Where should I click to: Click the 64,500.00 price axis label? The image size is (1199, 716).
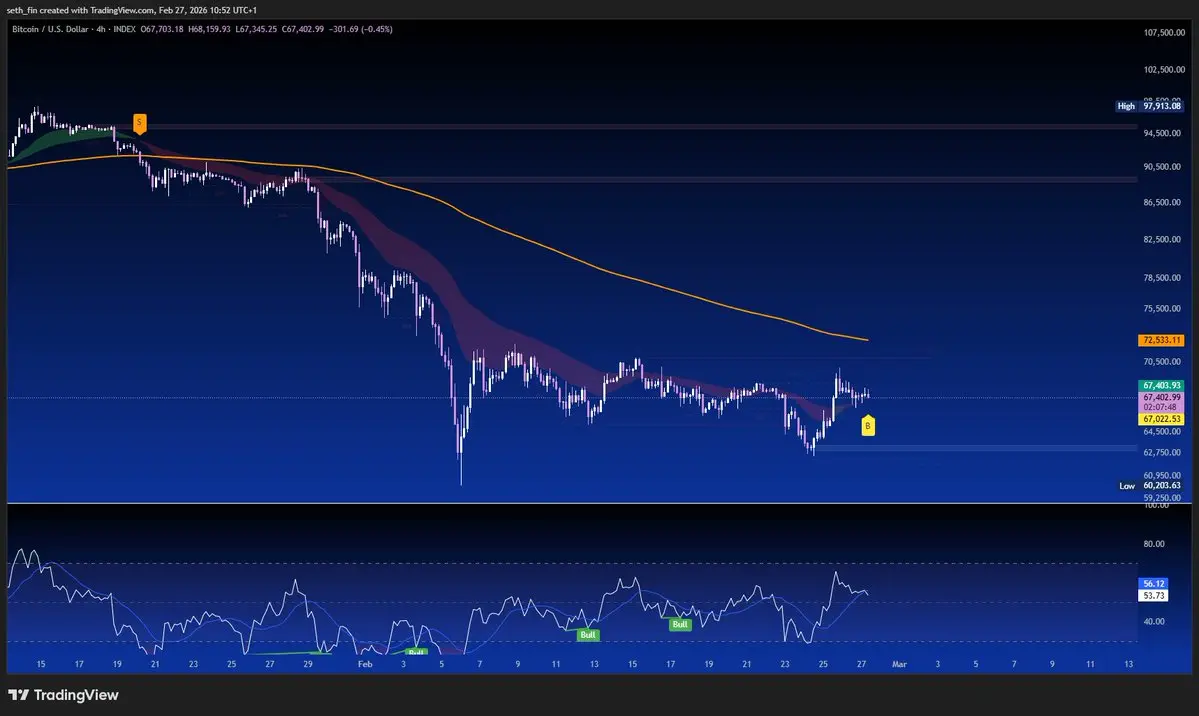(1162, 431)
